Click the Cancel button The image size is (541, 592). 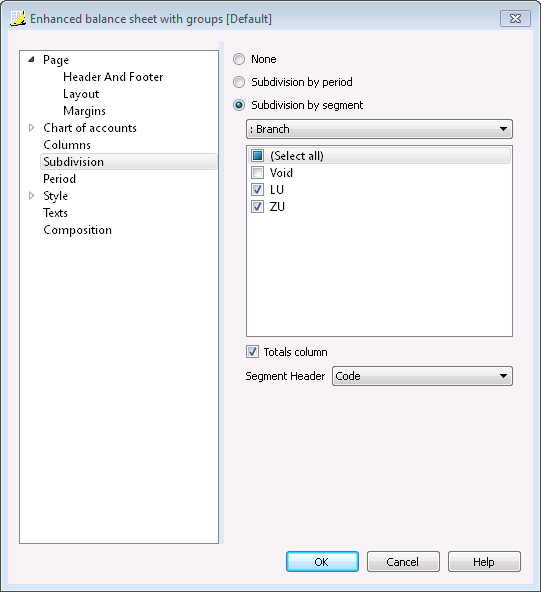coord(403,562)
